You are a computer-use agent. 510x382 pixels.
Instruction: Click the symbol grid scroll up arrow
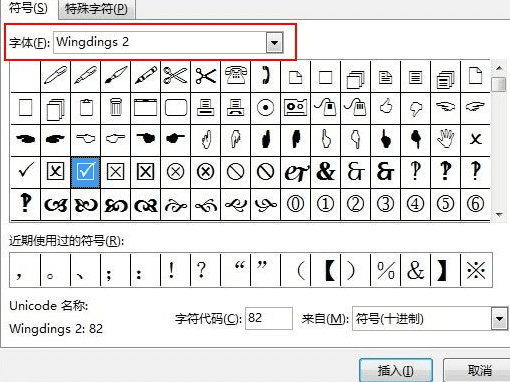499,68
